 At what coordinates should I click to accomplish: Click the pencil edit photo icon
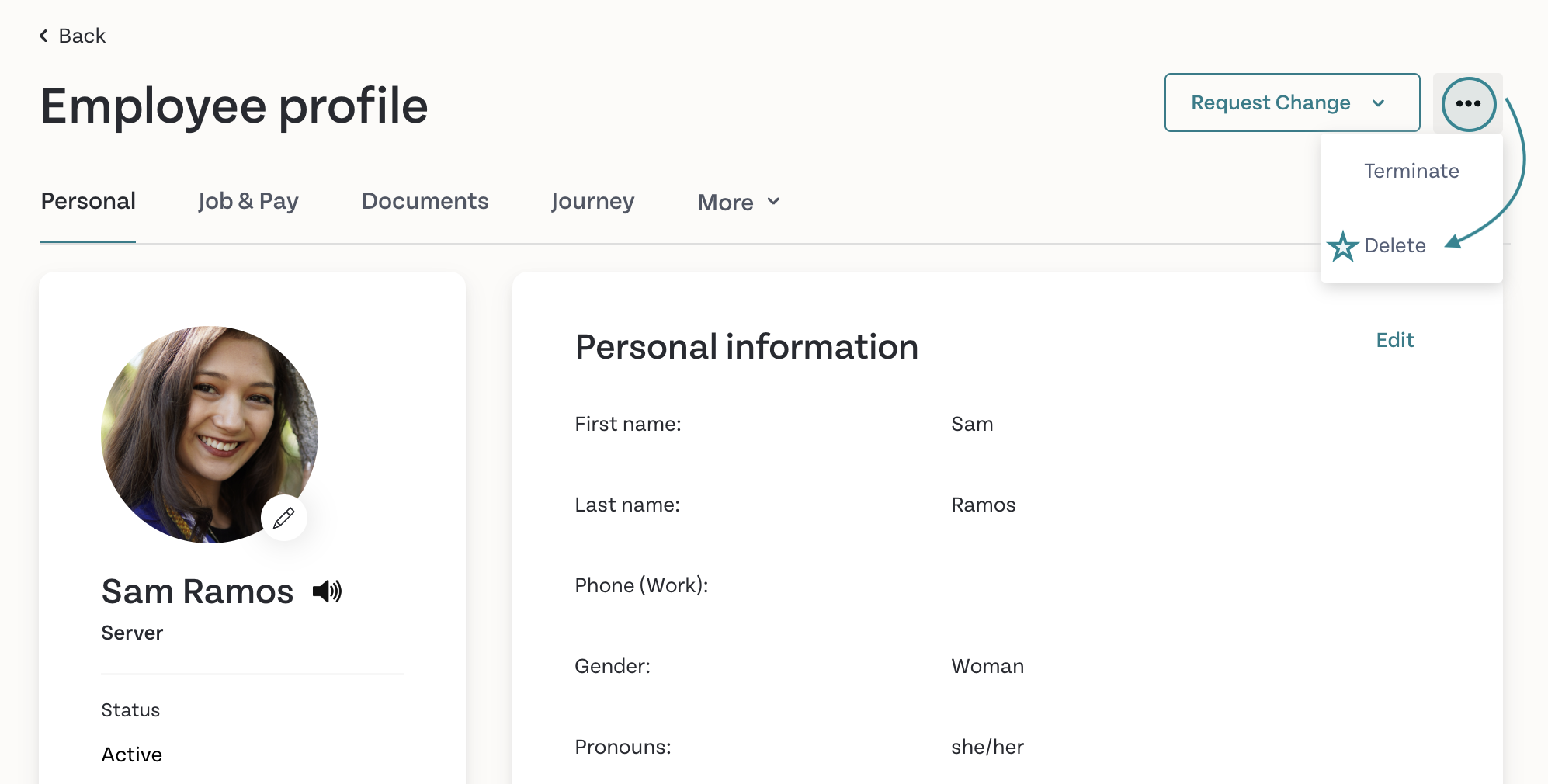pos(284,518)
